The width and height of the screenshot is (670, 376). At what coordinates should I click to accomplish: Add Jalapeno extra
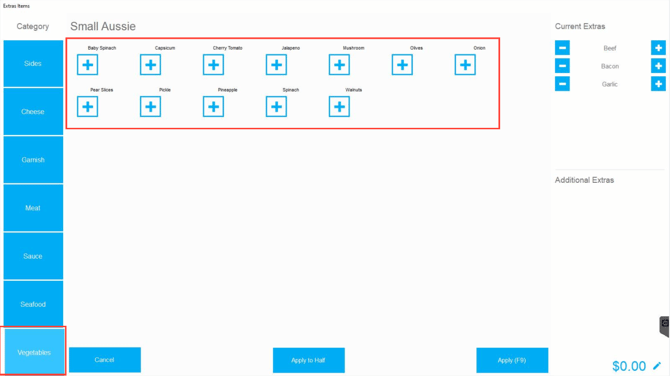click(276, 65)
